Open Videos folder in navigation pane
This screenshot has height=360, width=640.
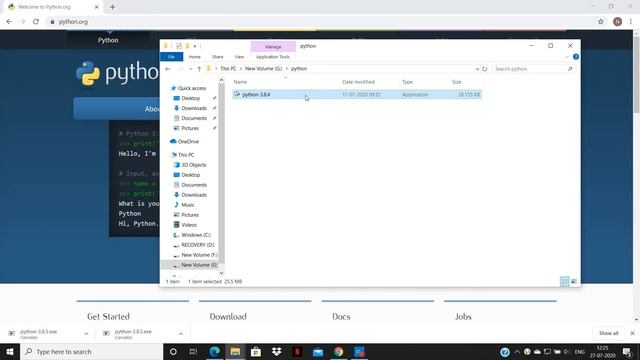click(x=189, y=225)
